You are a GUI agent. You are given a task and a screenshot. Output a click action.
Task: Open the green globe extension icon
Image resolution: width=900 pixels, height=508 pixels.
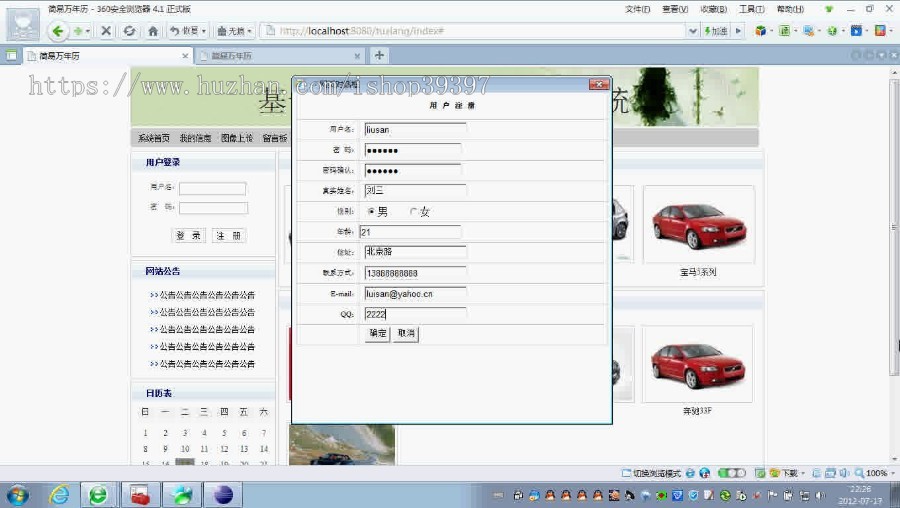tap(832, 31)
